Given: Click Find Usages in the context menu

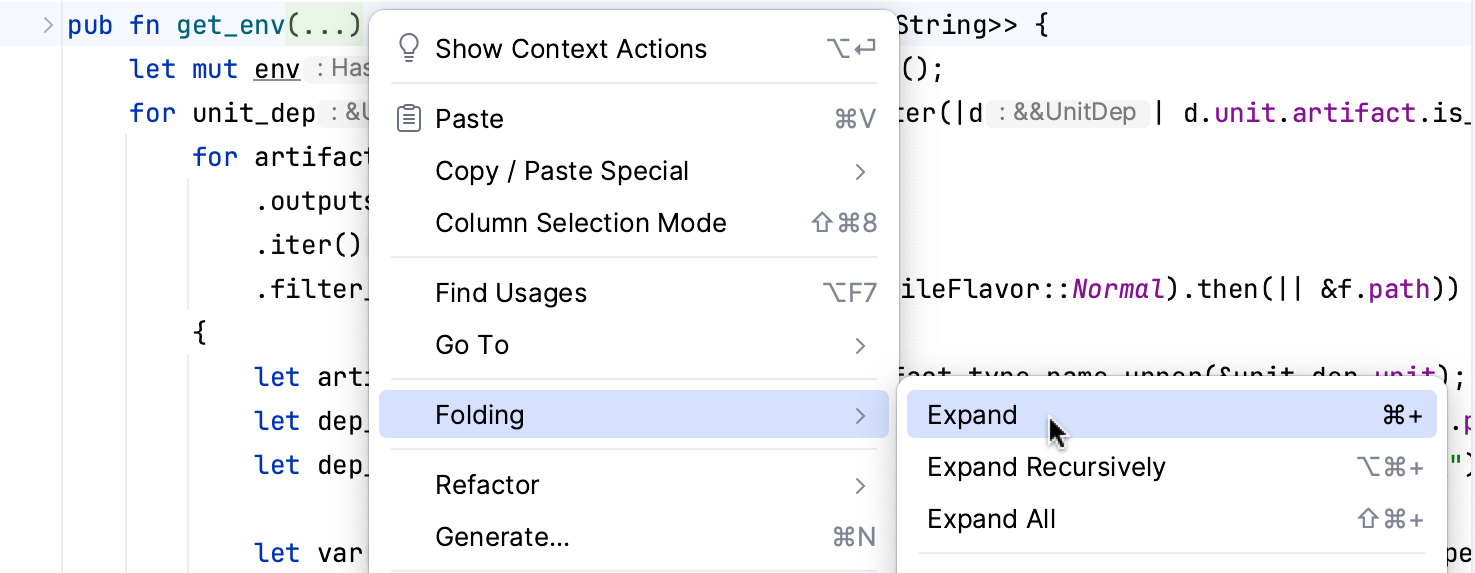Looking at the screenshot, I should coord(510,293).
